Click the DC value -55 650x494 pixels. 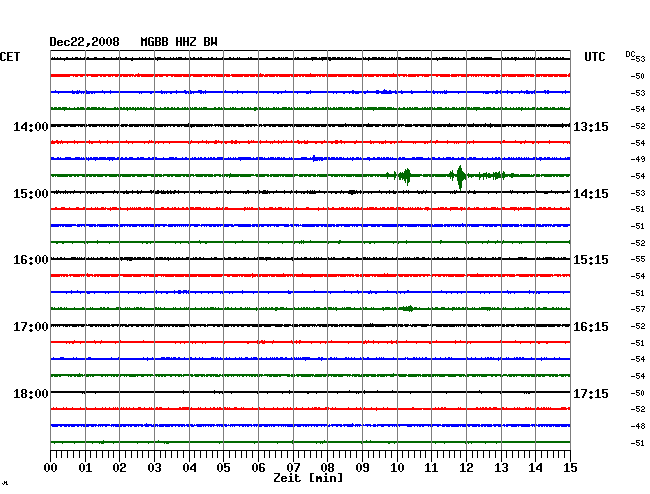[x=638, y=259]
